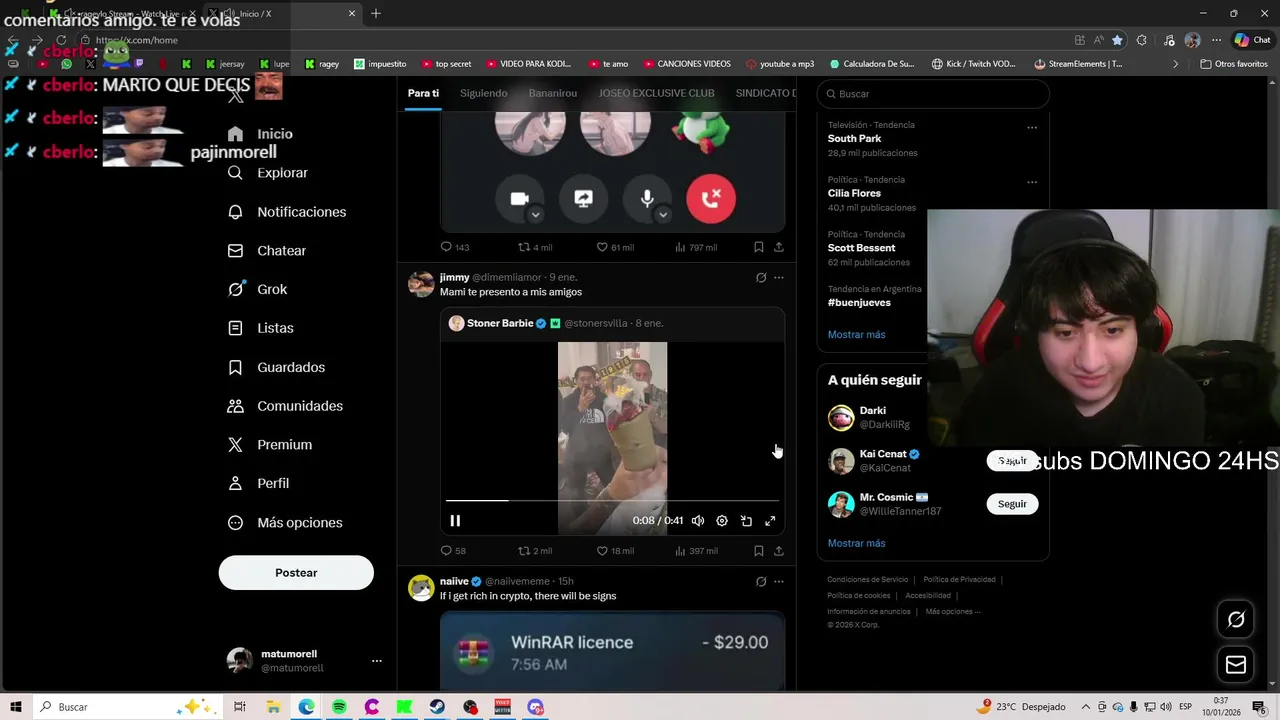Switch to Para ti tab
This screenshot has height=720, width=1280.
(x=423, y=93)
